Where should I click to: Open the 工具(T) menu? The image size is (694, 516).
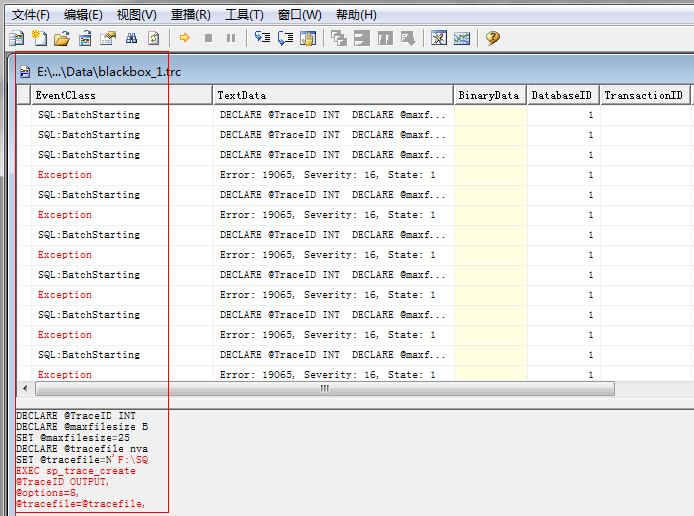tap(244, 15)
